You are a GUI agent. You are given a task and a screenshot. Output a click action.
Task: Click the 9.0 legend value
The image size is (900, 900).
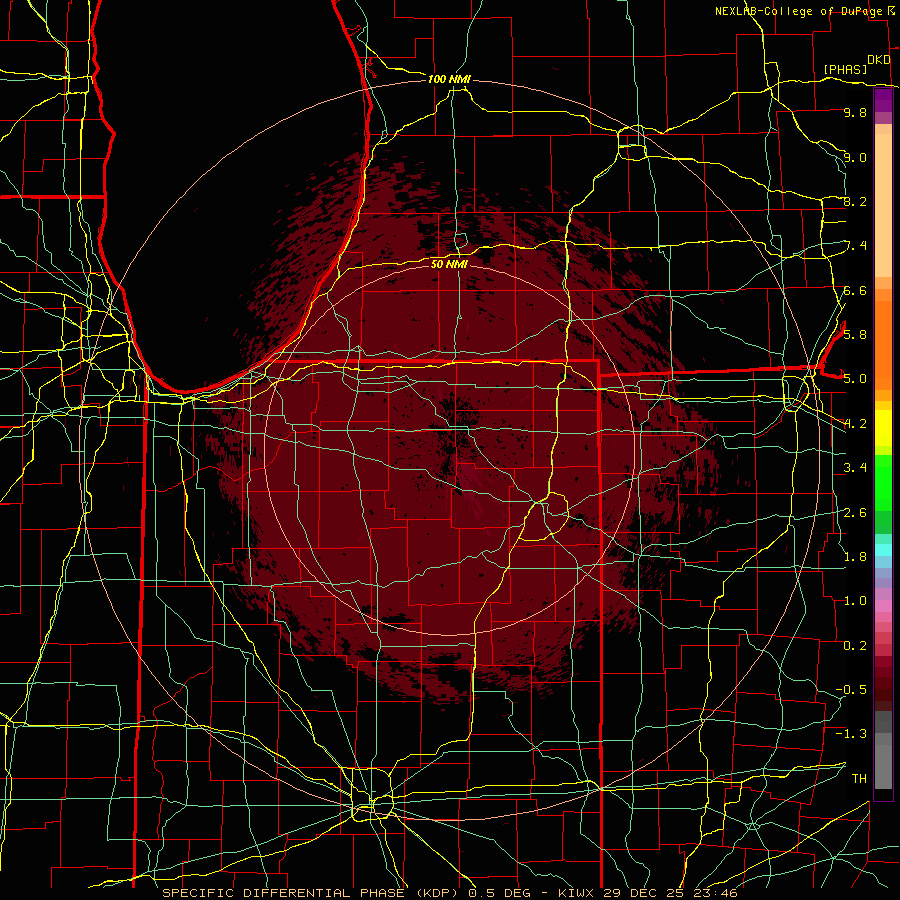(x=855, y=157)
